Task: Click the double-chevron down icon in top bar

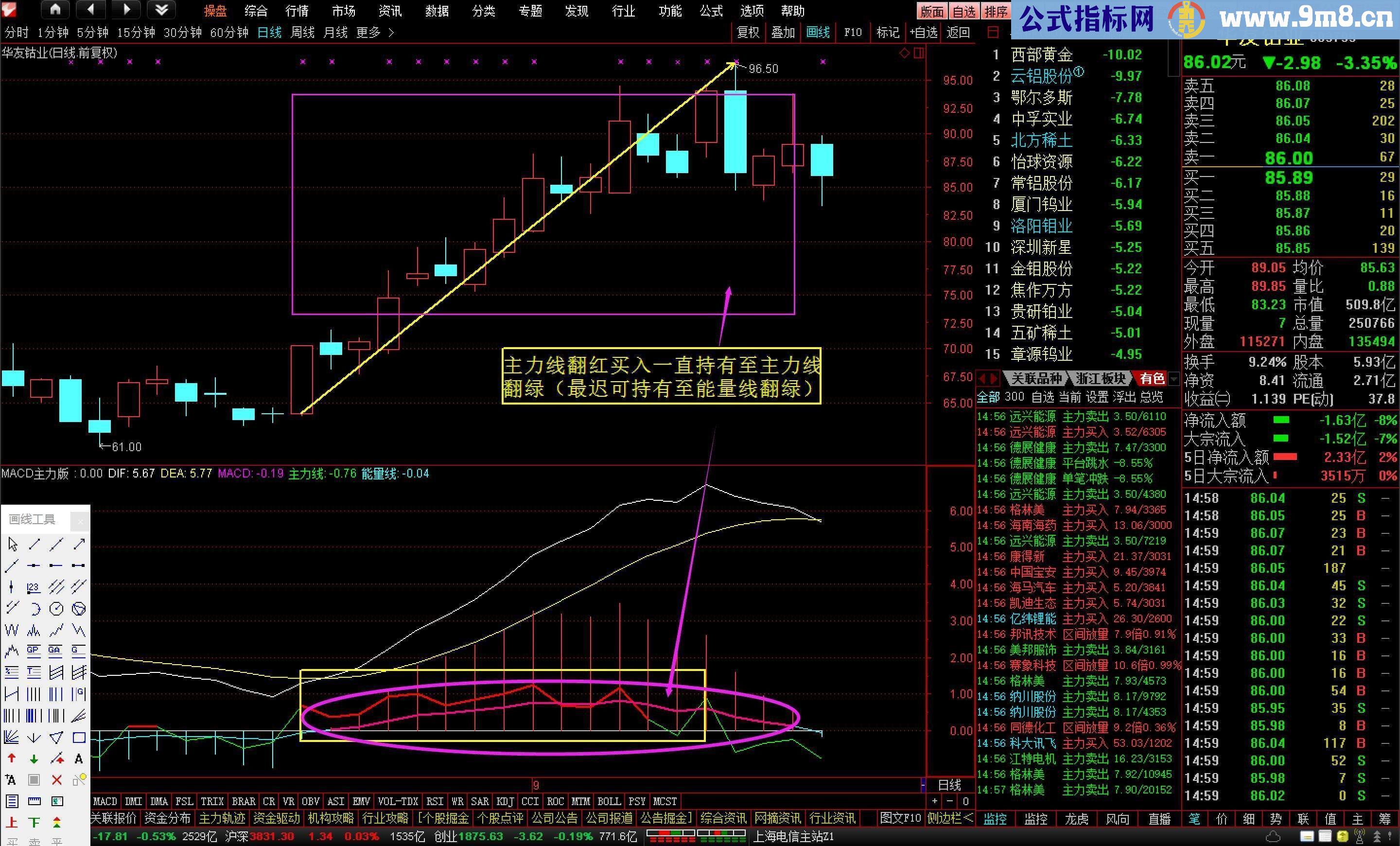Action: (x=161, y=10)
